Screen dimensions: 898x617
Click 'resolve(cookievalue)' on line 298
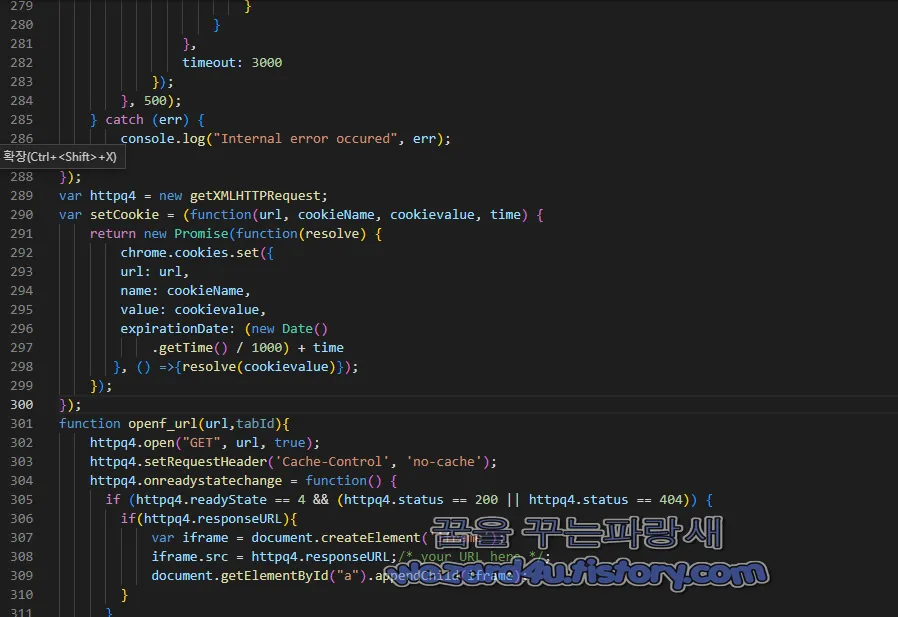(x=259, y=367)
